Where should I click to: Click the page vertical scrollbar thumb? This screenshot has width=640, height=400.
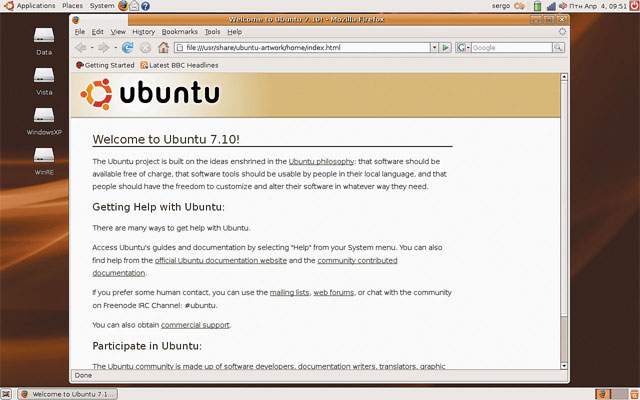click(x=564, y=198)
